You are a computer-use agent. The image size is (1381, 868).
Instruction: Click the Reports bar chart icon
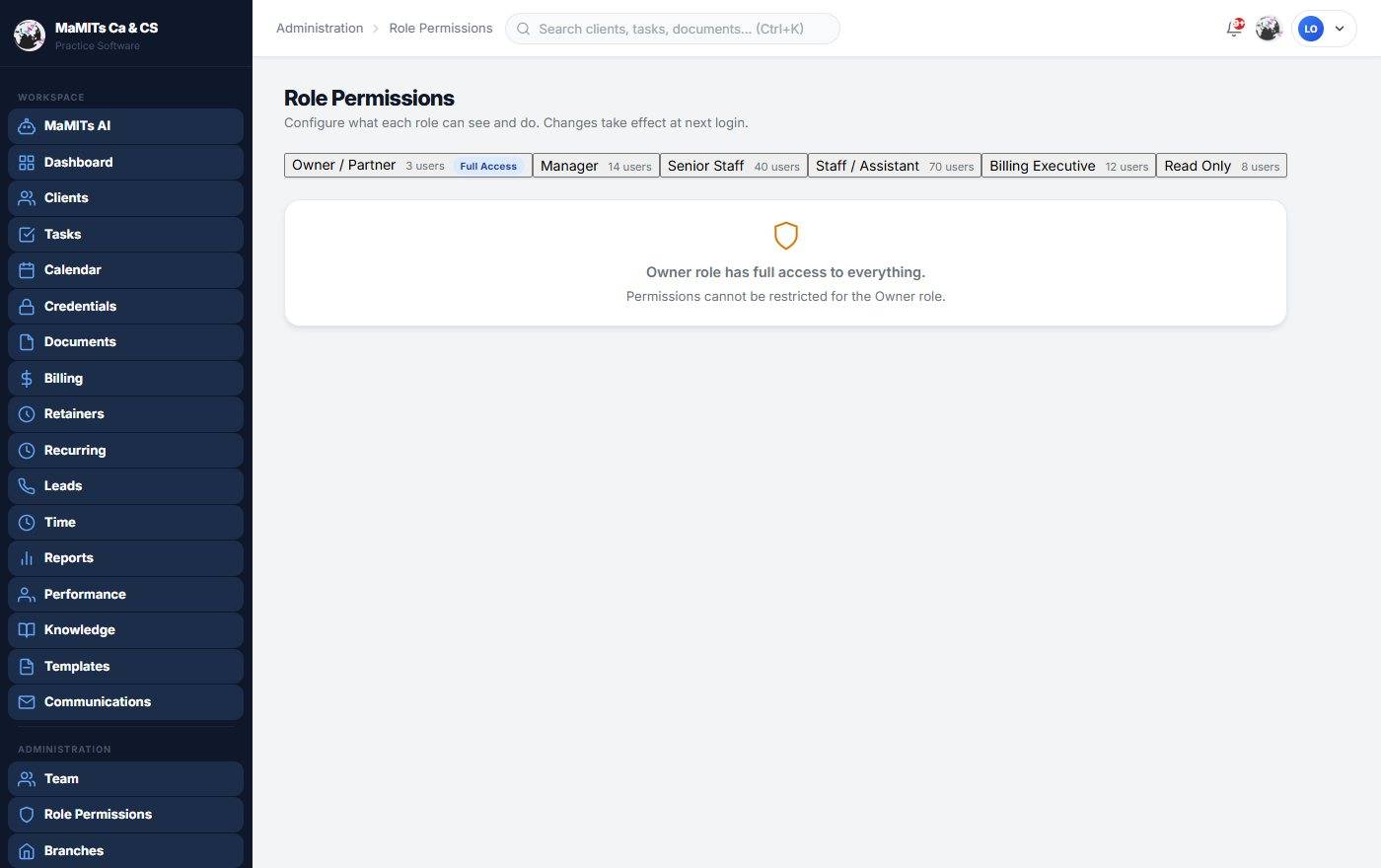click(x=27, y=558)
